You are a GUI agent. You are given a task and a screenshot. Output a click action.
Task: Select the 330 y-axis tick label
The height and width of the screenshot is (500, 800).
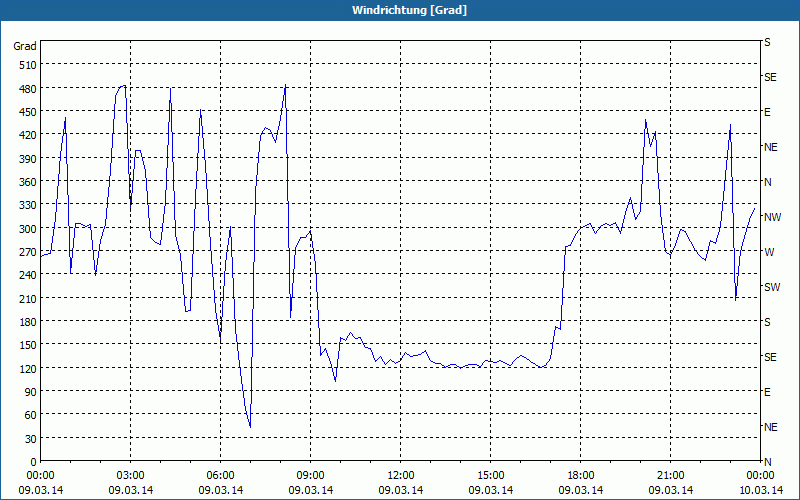pyautogui.click(x=28, y=205)
